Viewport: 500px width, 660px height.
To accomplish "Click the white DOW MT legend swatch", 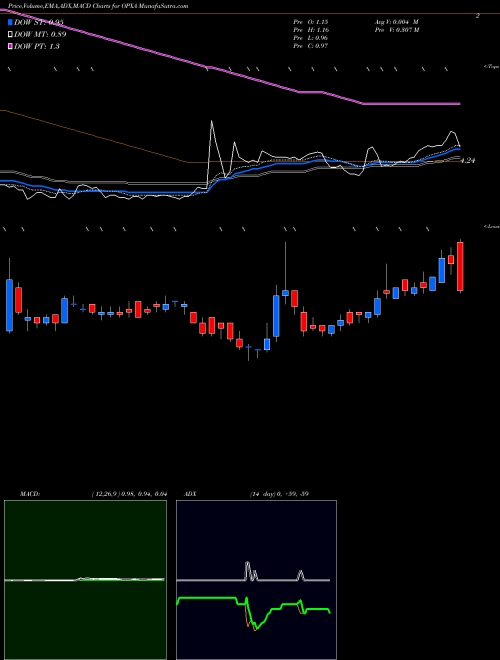I will pyautogui.click(x=11, y=34).
